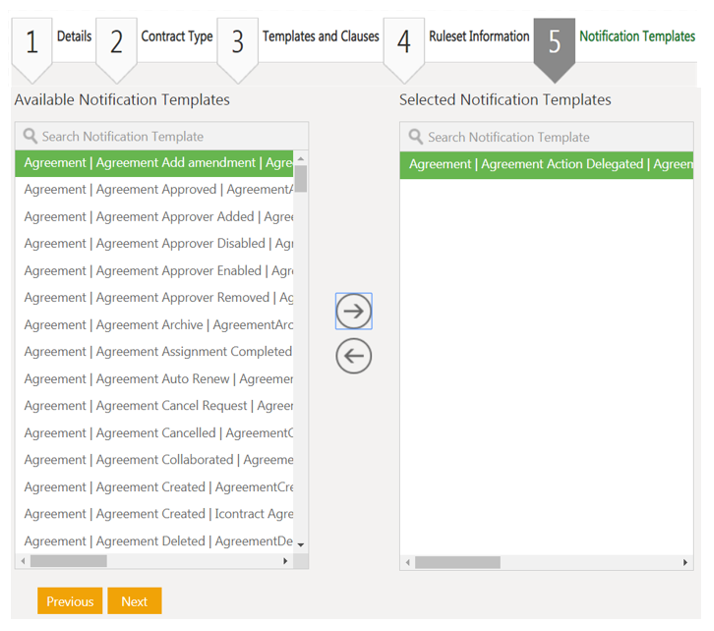This screenshot has width=714, height=631.
Task: Switch to step 3 Templates and Clauses
Action: point(238,42)
